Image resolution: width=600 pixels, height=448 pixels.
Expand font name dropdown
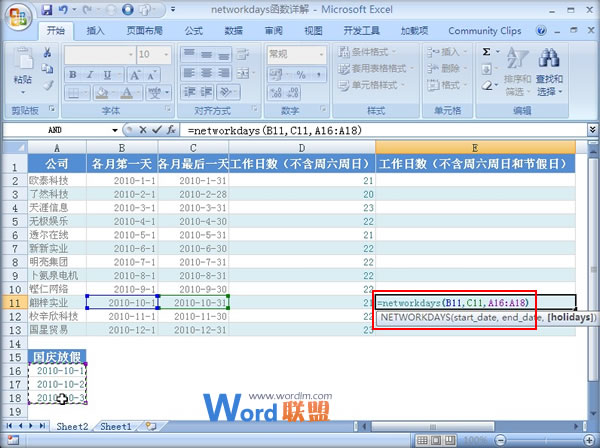[x=130, y=55]
